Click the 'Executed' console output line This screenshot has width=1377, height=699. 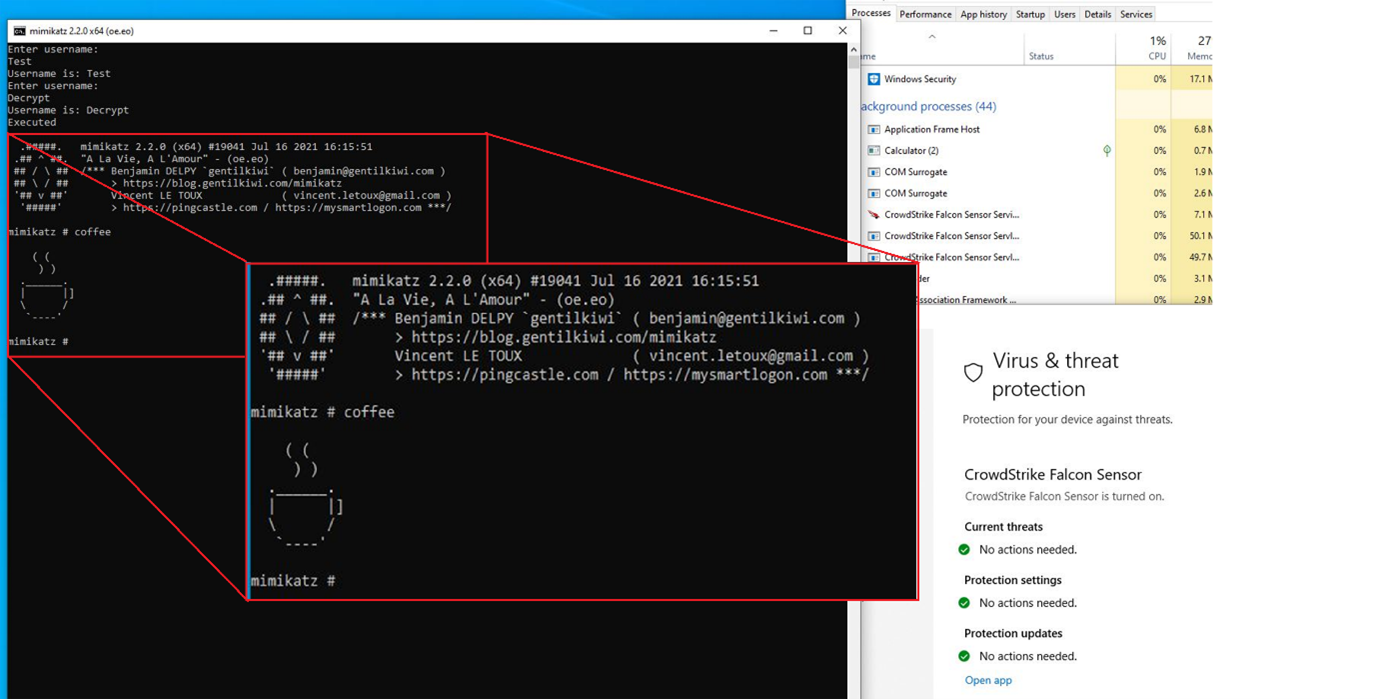(32, 122)
